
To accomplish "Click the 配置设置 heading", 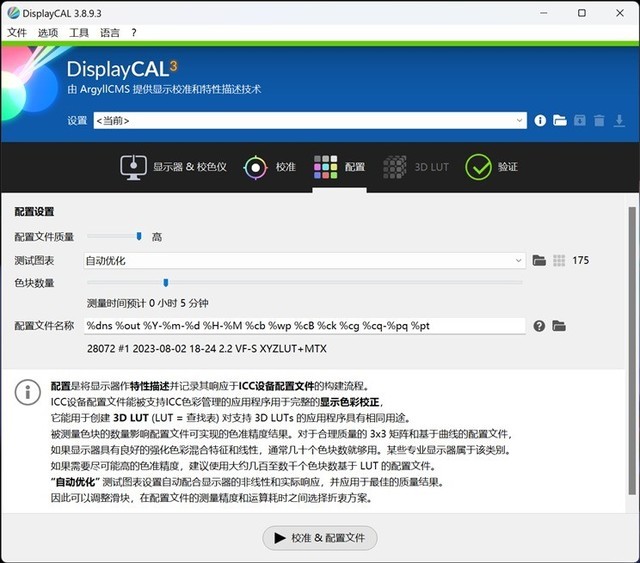I will [x=34, y=211].
